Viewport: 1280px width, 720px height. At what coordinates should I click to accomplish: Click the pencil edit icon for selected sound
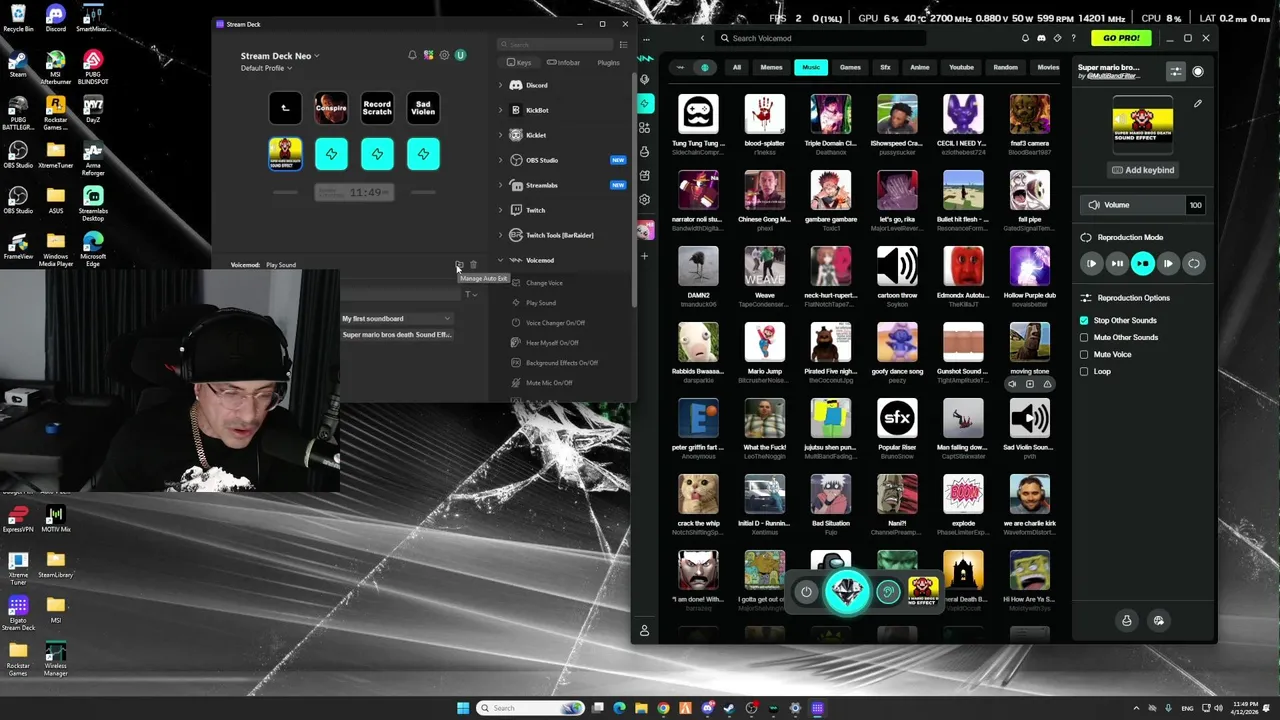(x=1198, y=104)
